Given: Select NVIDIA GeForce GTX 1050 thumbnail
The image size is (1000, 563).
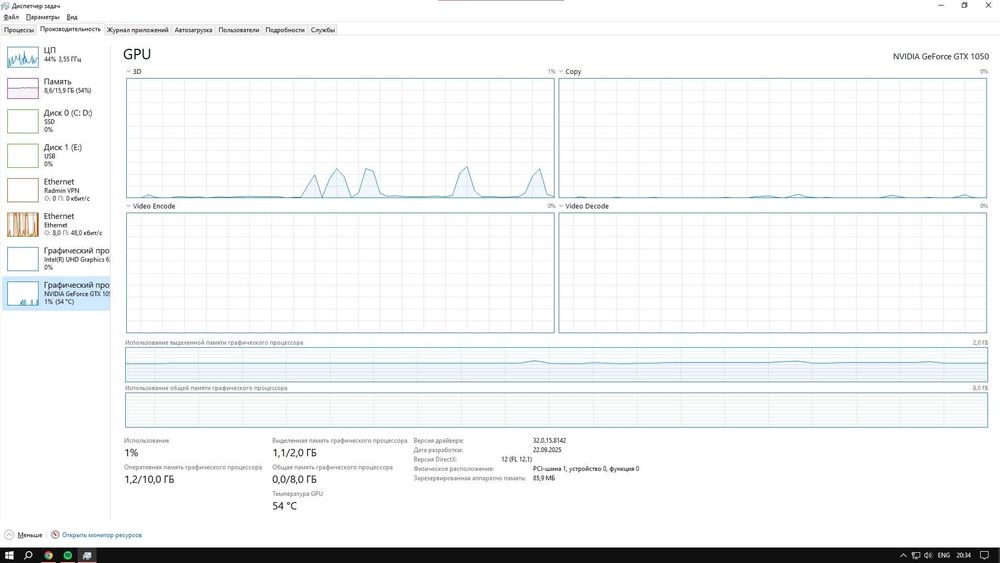Looking at the screenshot, I should pos(23,293).
